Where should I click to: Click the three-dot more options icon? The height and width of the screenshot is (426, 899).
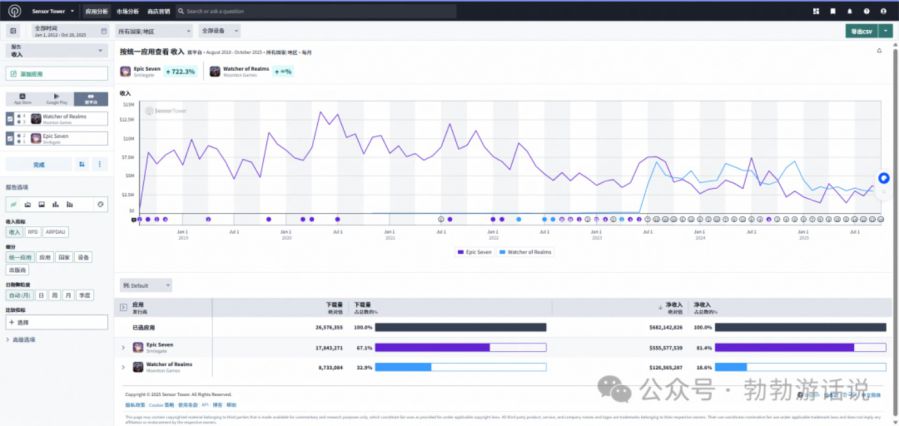coord(98,164)
